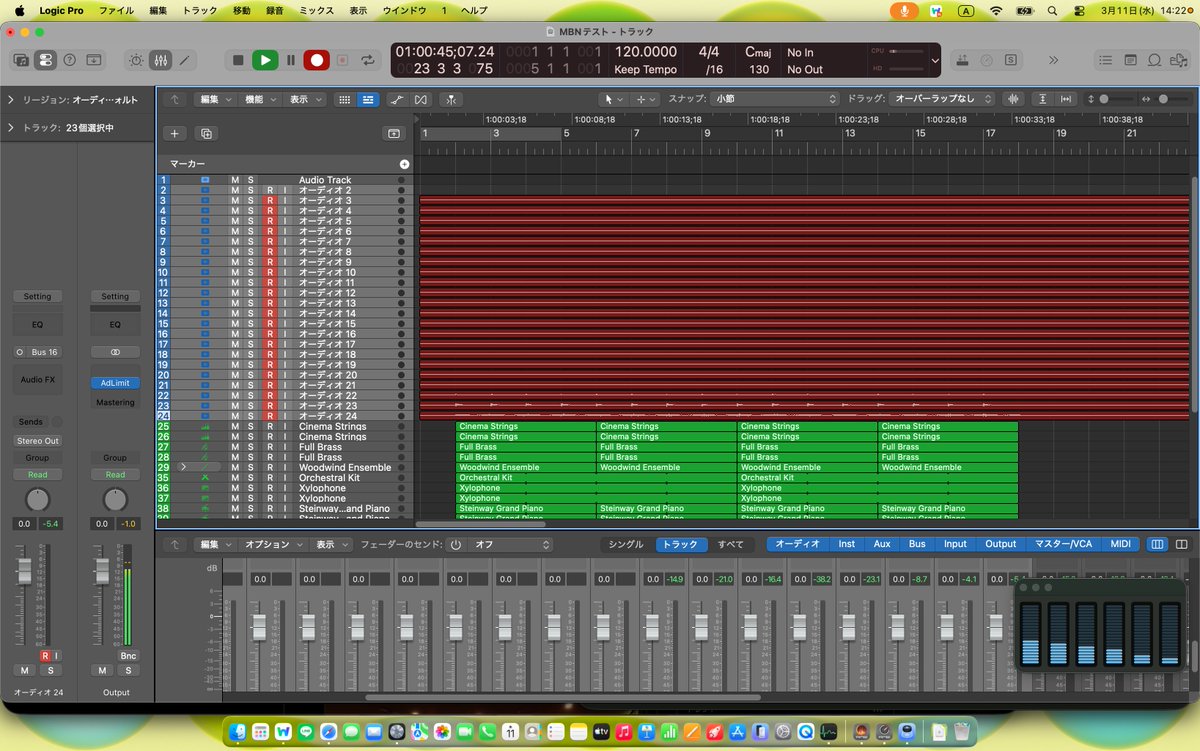
Task: Open the Note Pads button
Action: pos(1131,60)
